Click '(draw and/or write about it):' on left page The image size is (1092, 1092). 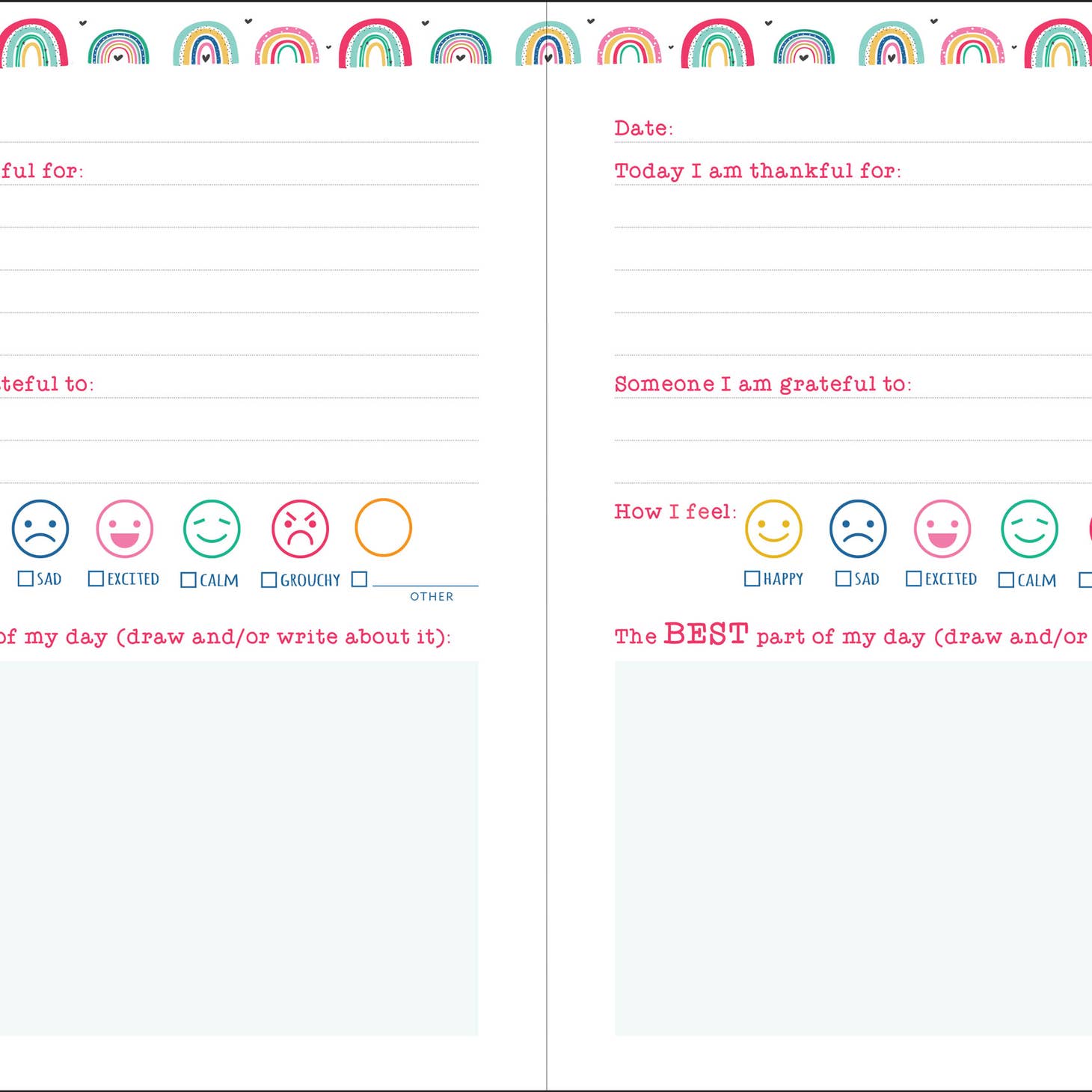(x=283, y=637)
